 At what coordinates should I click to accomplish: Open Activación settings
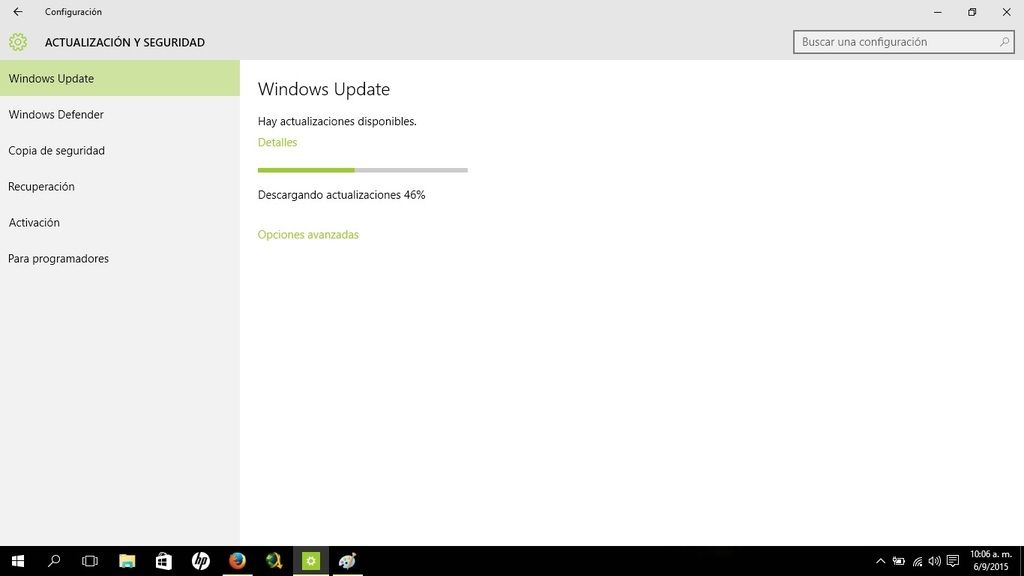(120, 222)
